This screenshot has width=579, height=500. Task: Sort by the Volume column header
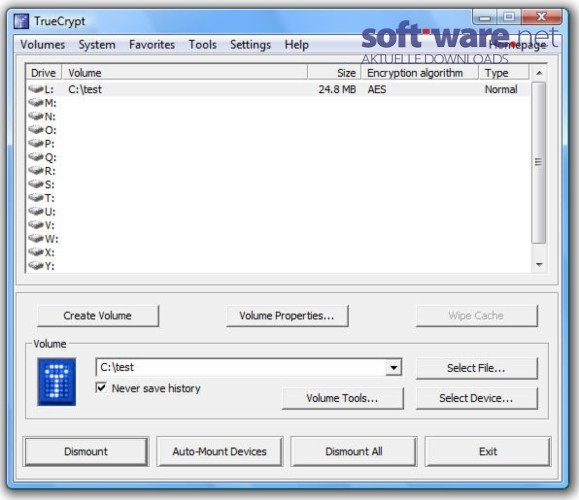[x=184, y=73]
